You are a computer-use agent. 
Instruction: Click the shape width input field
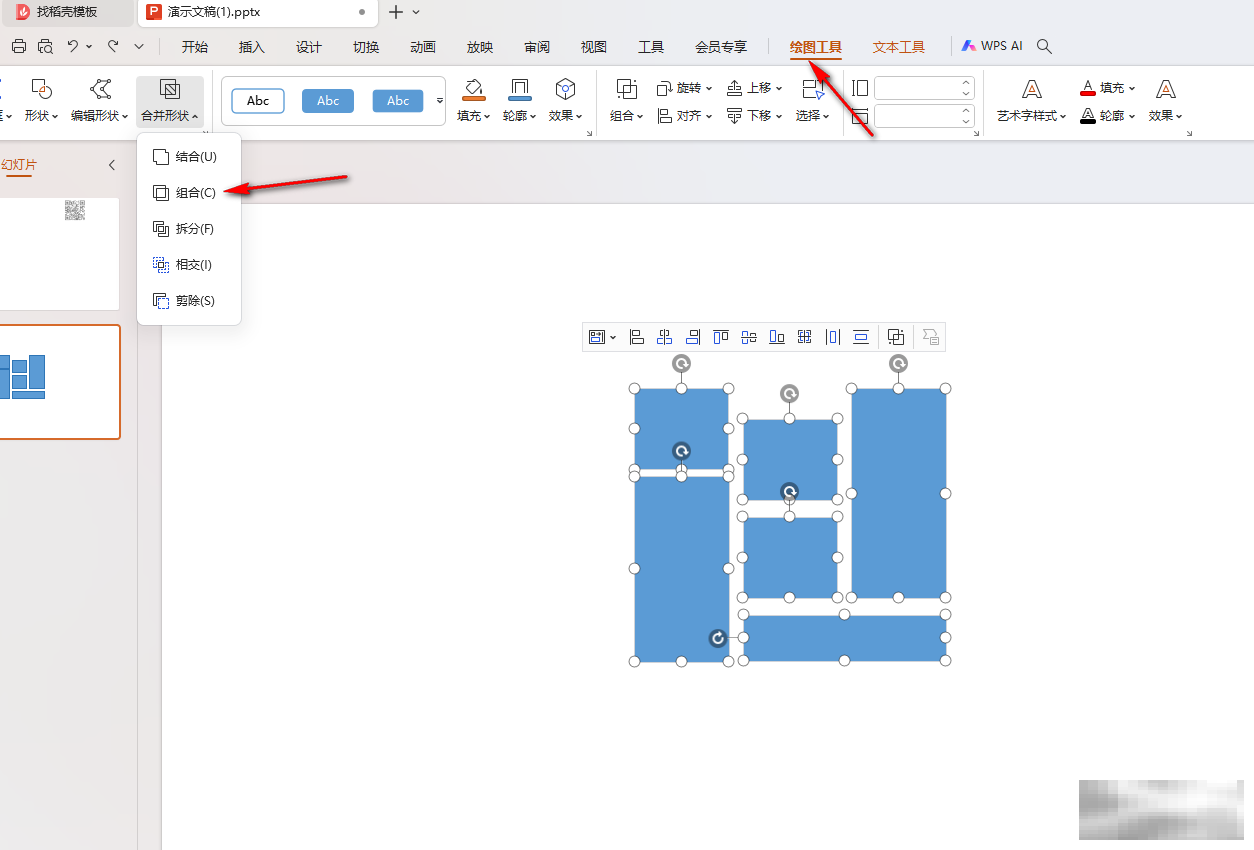[x=924, y=116]
